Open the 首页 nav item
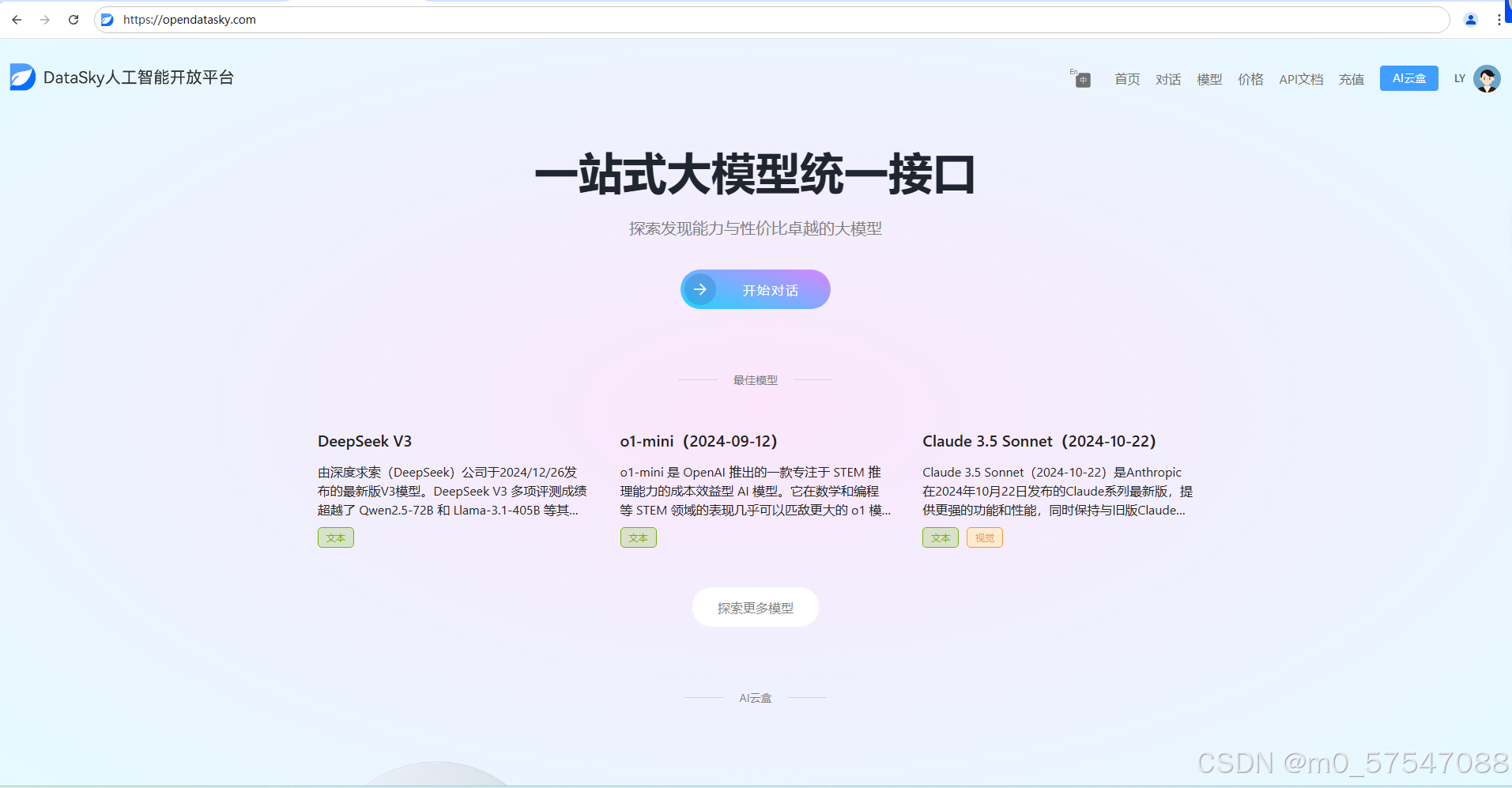Viewport: 1512px width, 788px height. pyautogui.click(x=1127, y=79)
